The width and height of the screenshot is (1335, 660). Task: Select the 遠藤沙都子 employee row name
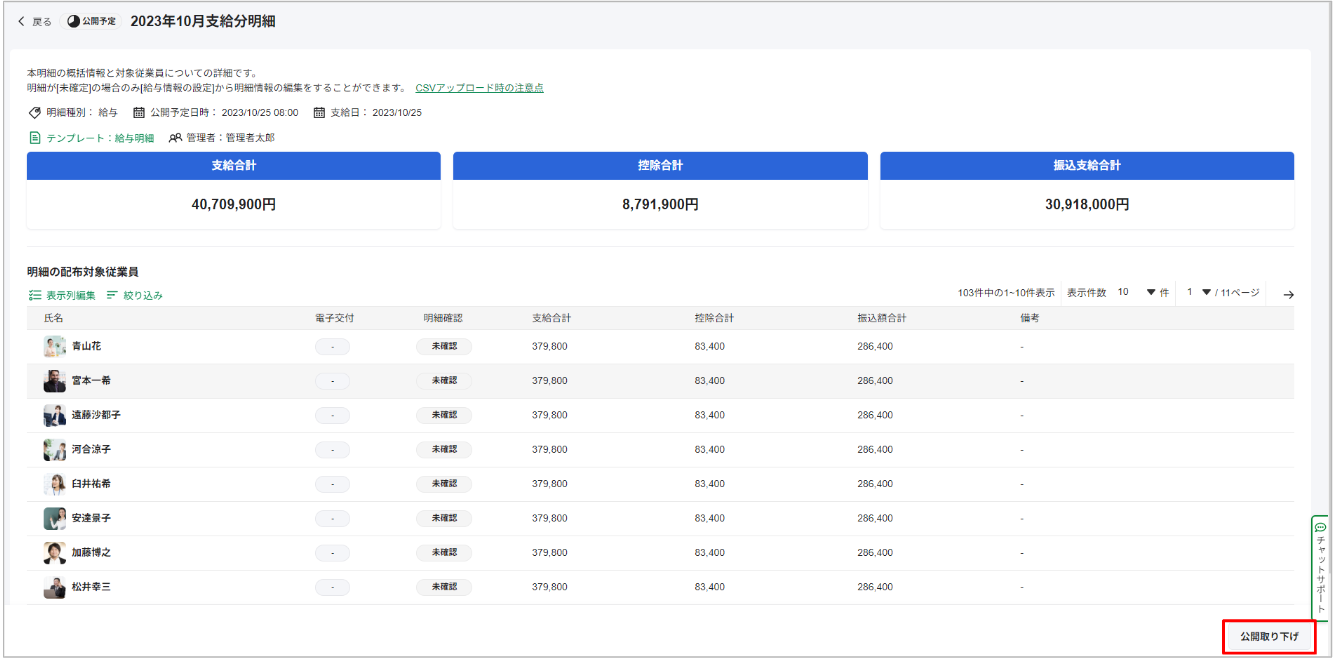click(x=96, y=415)
